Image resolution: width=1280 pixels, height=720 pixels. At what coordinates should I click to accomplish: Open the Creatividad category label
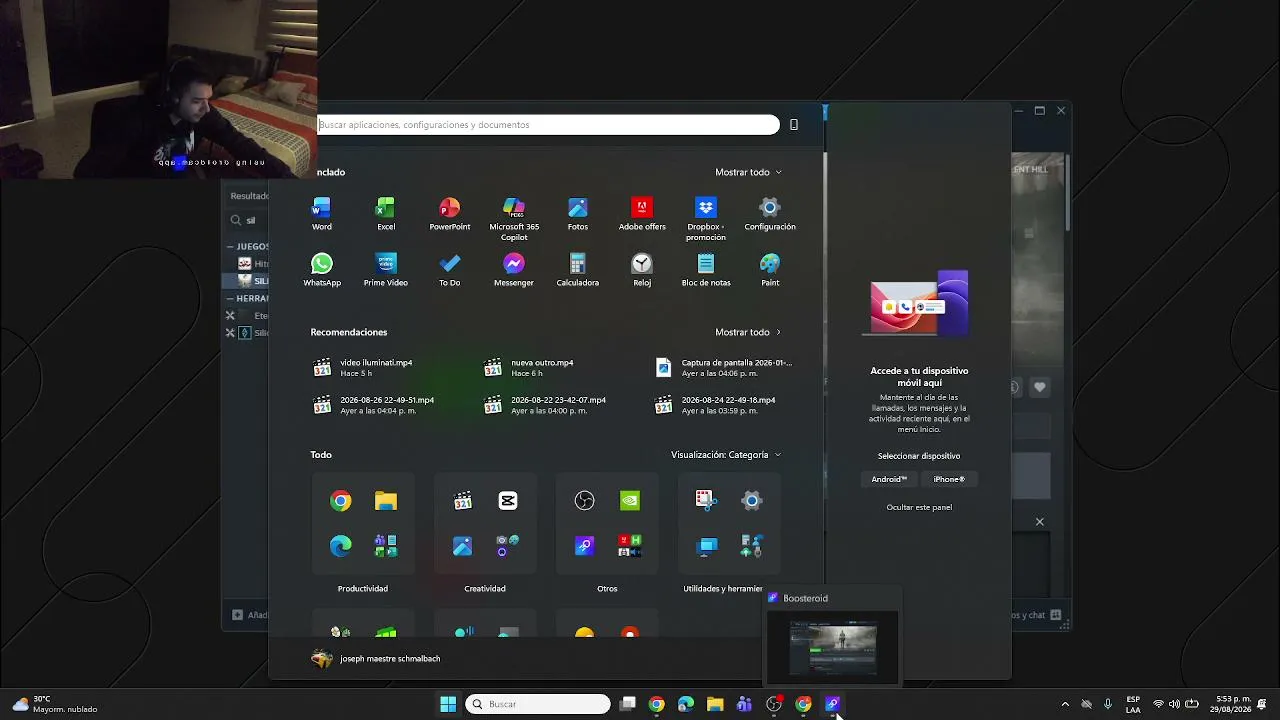pyautogui.click(x=485, y=589)
